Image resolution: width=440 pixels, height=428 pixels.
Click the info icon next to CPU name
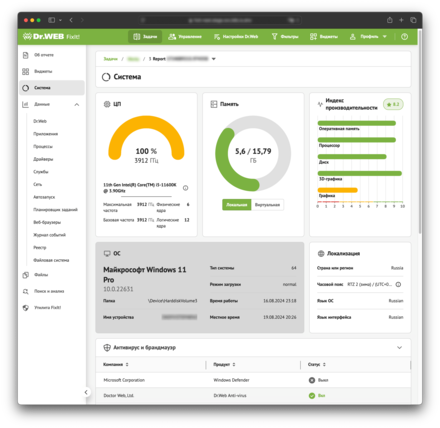click(x=186, y=188)
